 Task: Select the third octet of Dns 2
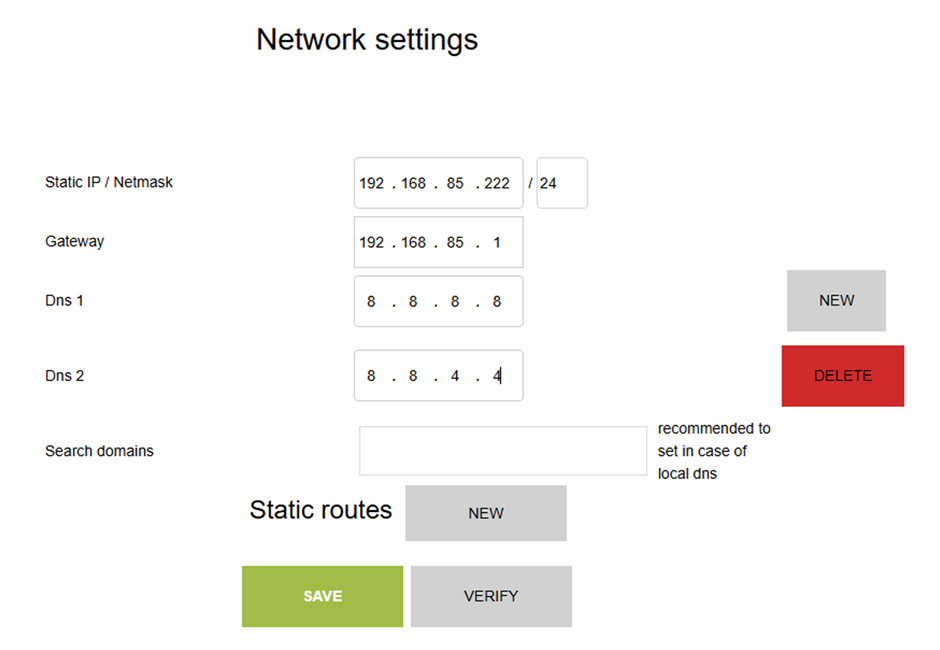click(x=455, y=376)
